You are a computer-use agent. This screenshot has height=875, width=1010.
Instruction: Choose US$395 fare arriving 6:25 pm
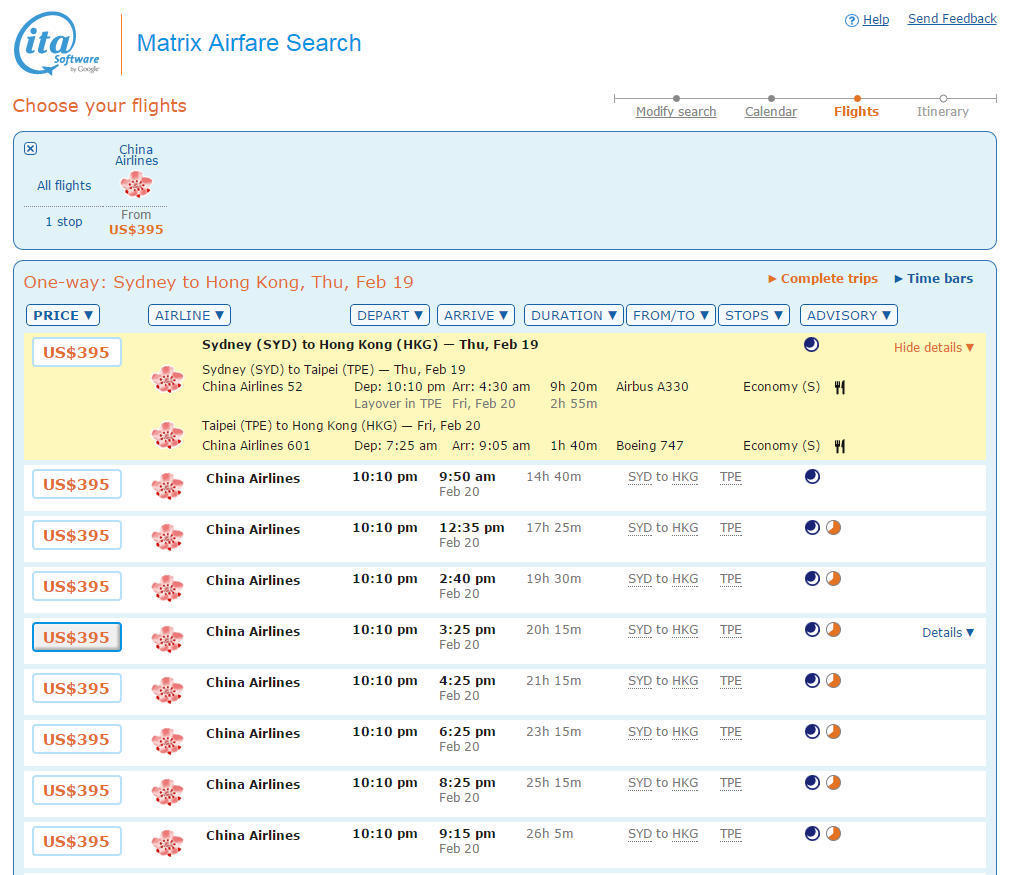click(x=77, y=739)
